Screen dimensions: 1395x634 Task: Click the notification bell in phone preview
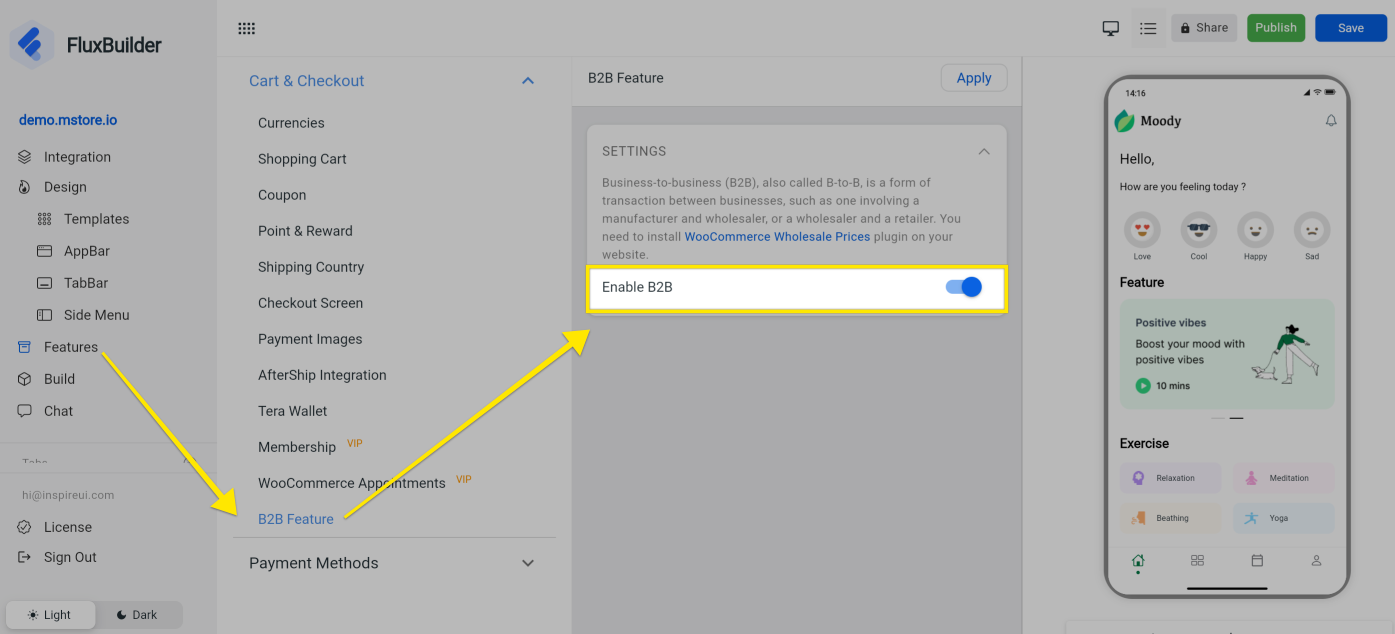1331,121
